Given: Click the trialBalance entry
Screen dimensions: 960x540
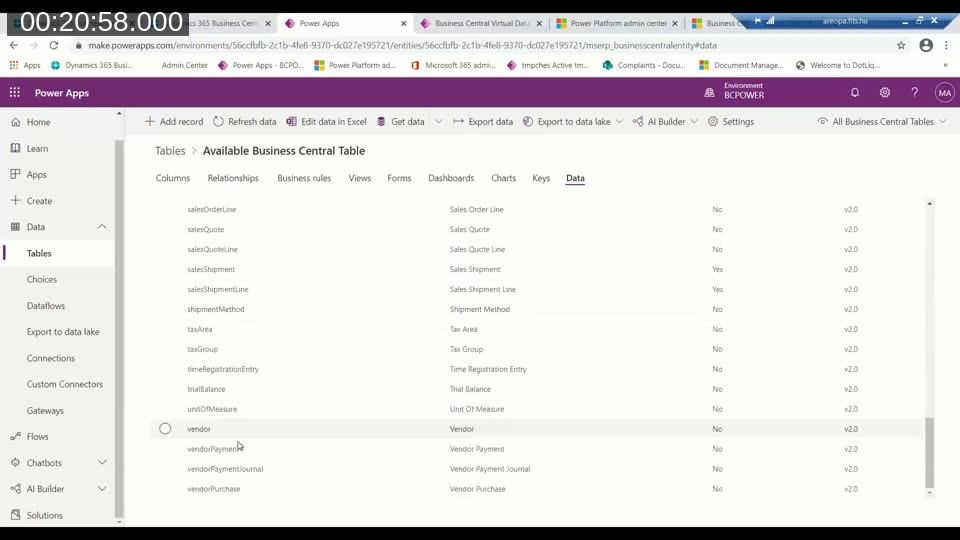Looking at the screenshot, I should 206,389.
